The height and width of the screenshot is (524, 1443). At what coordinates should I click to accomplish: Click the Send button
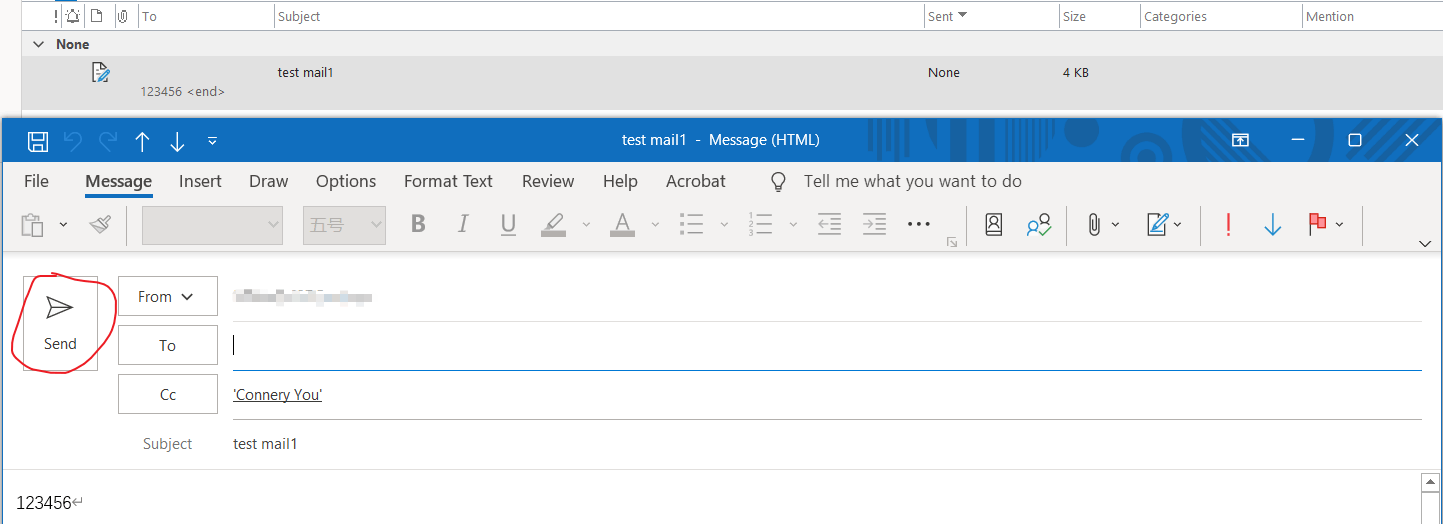tap(60, 323)
